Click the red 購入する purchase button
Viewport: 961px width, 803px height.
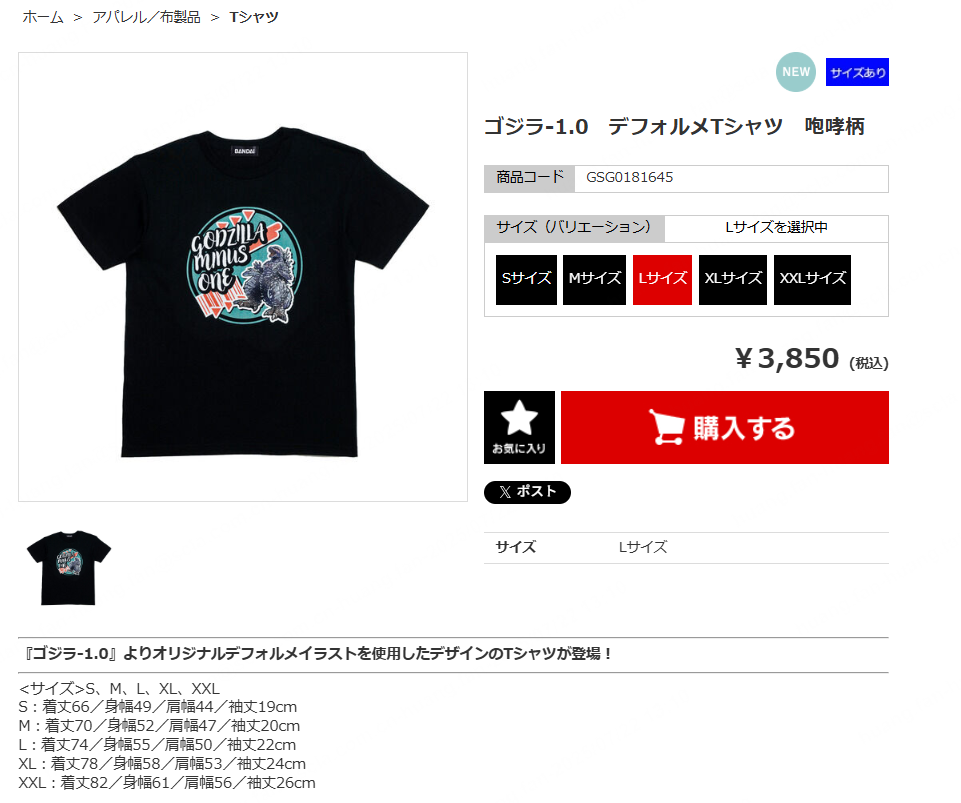[724, 427]
